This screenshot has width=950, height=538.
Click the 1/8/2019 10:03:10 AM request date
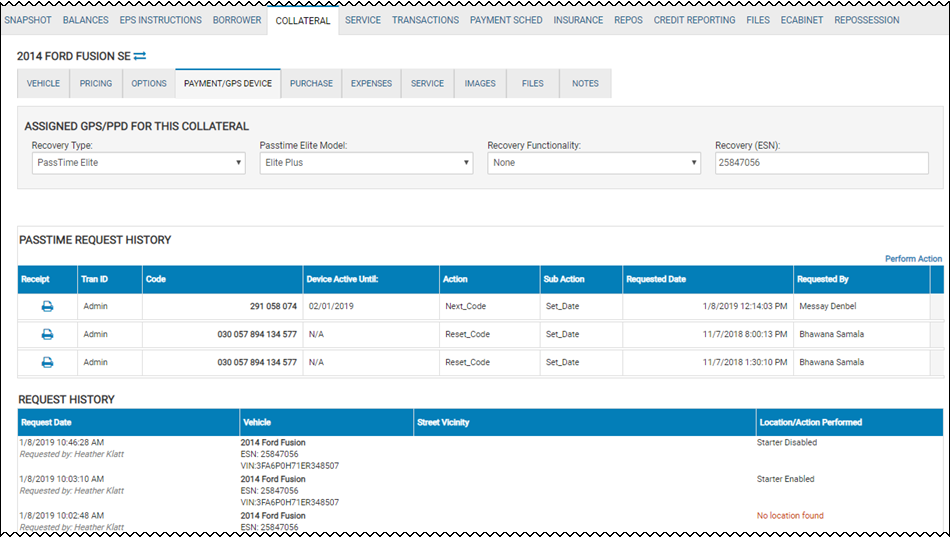(61, 479)
